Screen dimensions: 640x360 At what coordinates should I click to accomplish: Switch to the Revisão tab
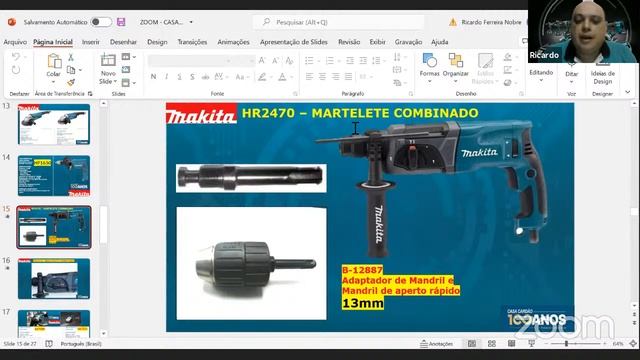[x=349, y=42]
